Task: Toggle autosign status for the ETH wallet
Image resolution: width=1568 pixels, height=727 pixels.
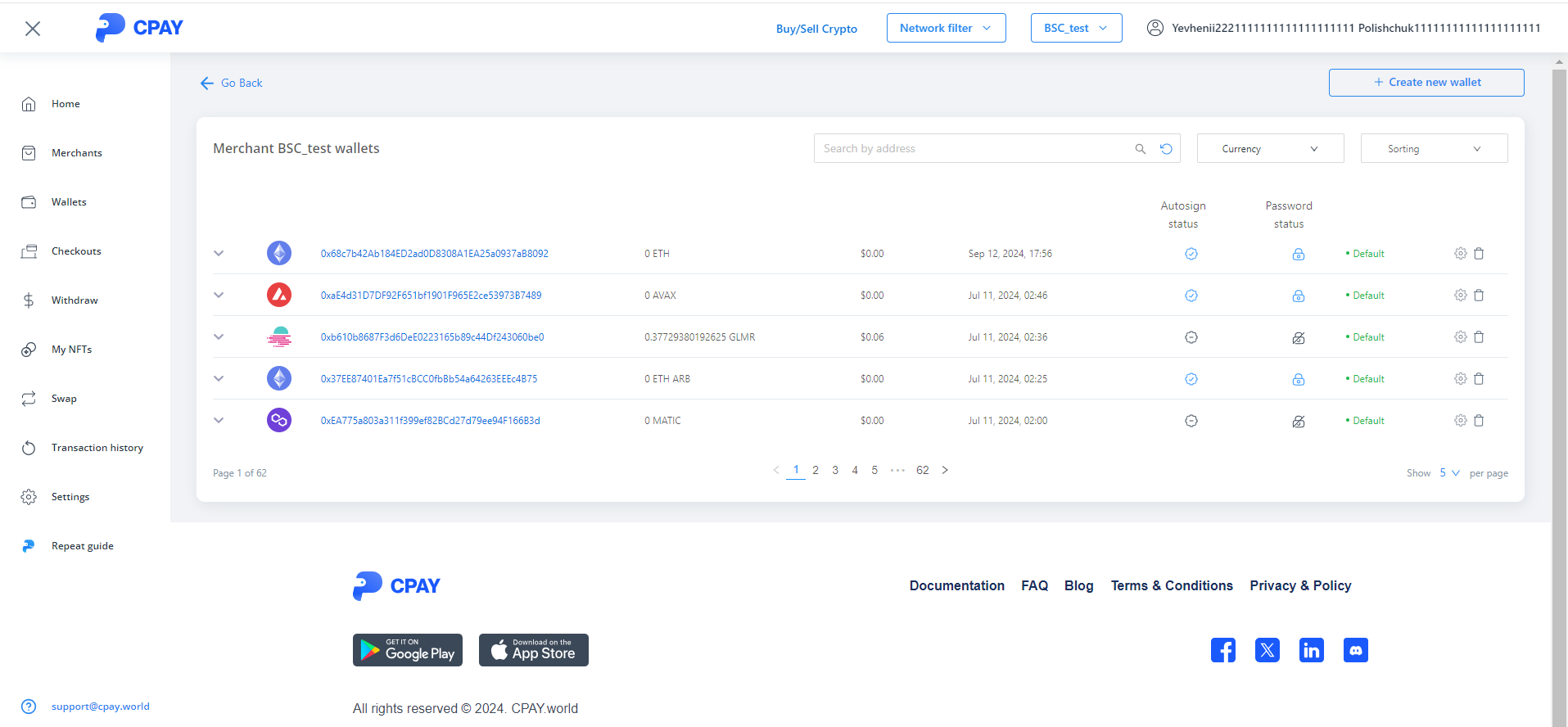Action: 1191,254
